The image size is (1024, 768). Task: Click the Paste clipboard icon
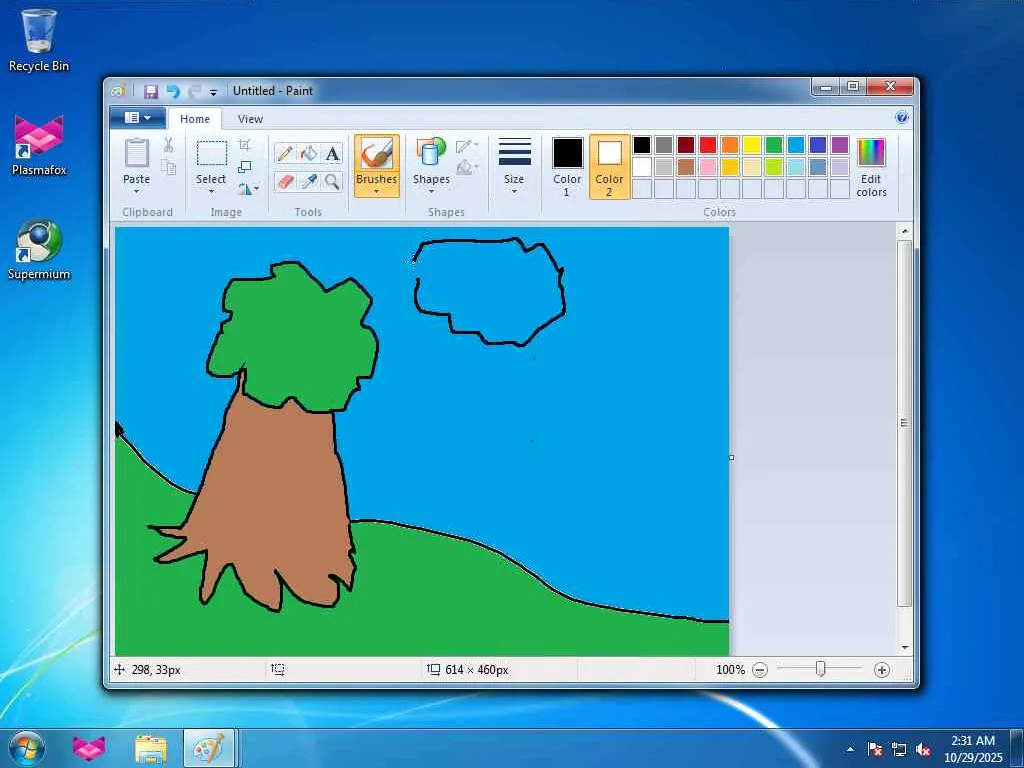[136, 153]
